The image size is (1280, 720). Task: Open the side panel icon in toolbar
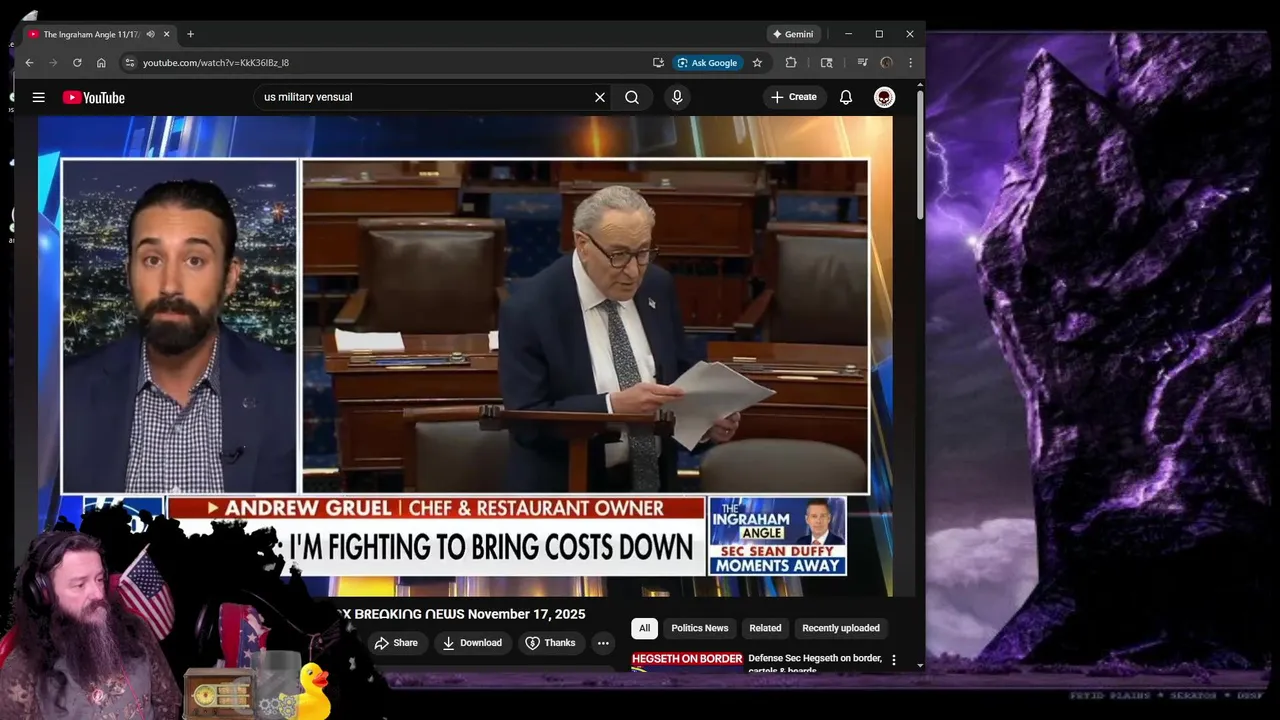tap(826, 63)
